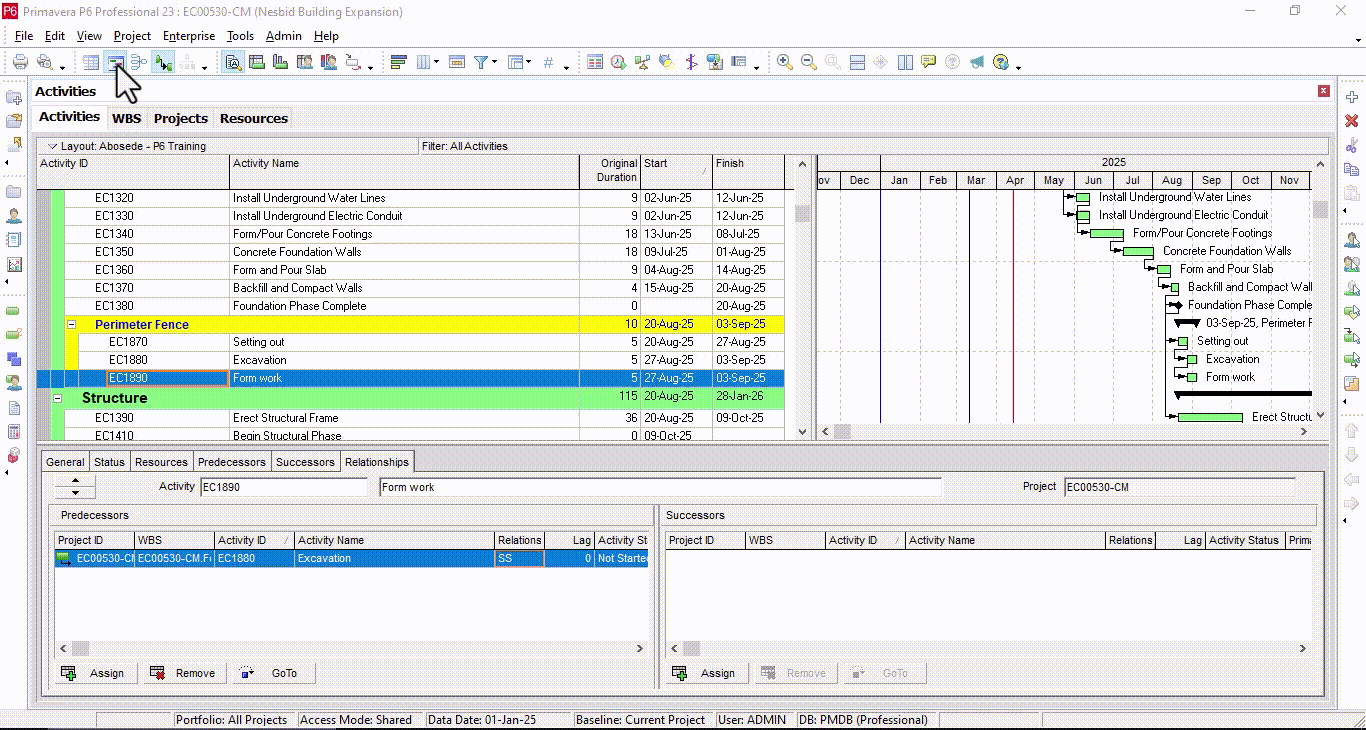The image size is (1366, 730).
Task: Click the Level Resources toolbar icon
Action: [x=643, y=62]
